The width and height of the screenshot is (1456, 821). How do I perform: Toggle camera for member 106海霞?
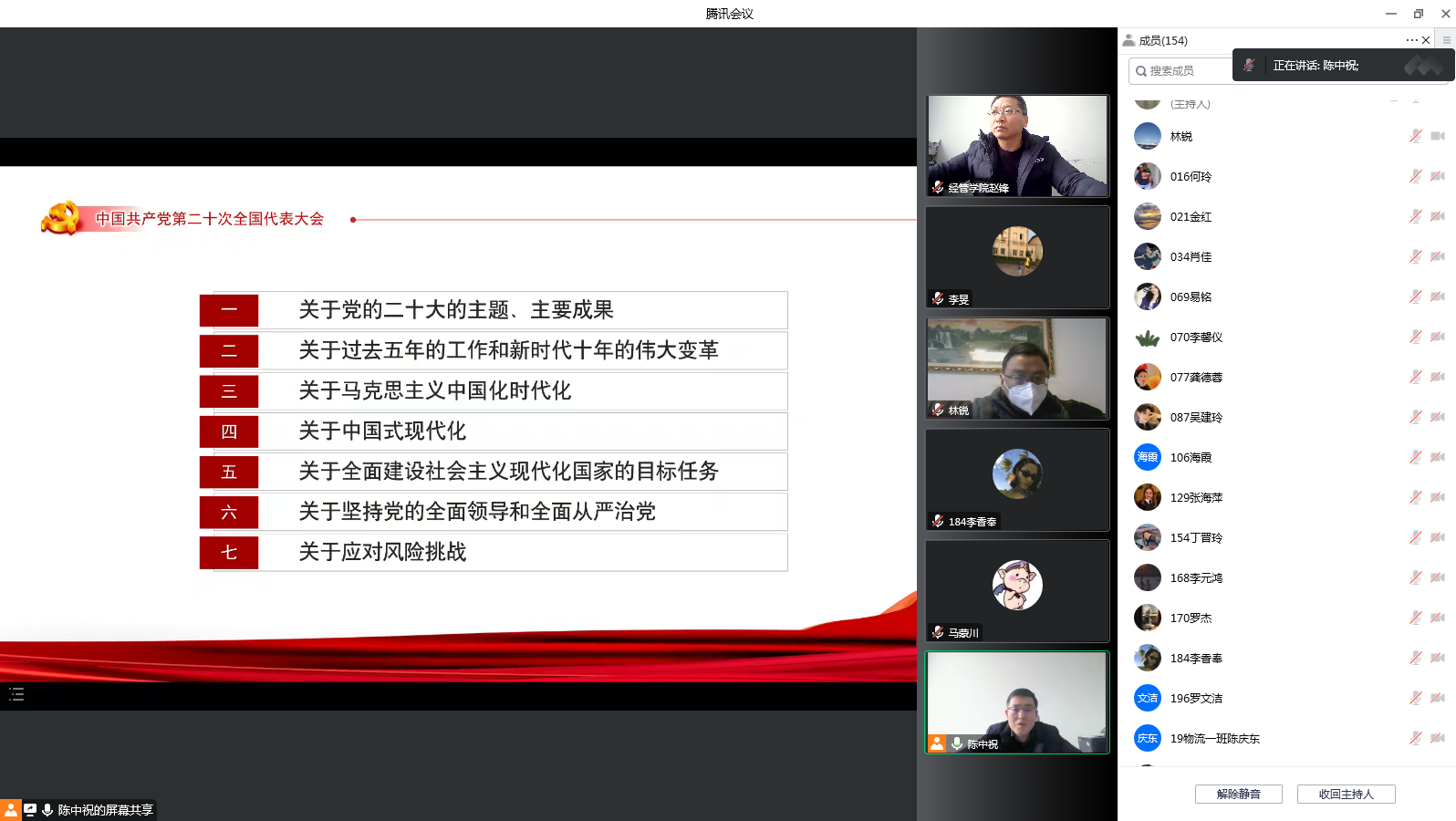pyautogui.click(x=1438, y=457)
